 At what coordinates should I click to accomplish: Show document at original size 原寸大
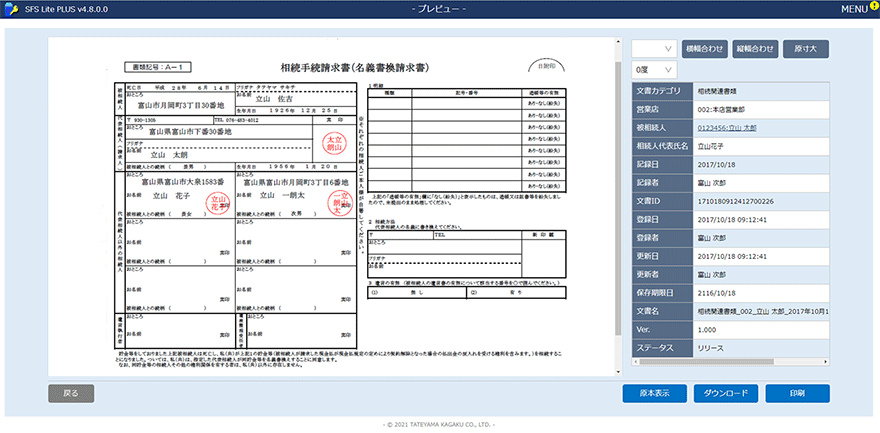[x=805, y=48]
